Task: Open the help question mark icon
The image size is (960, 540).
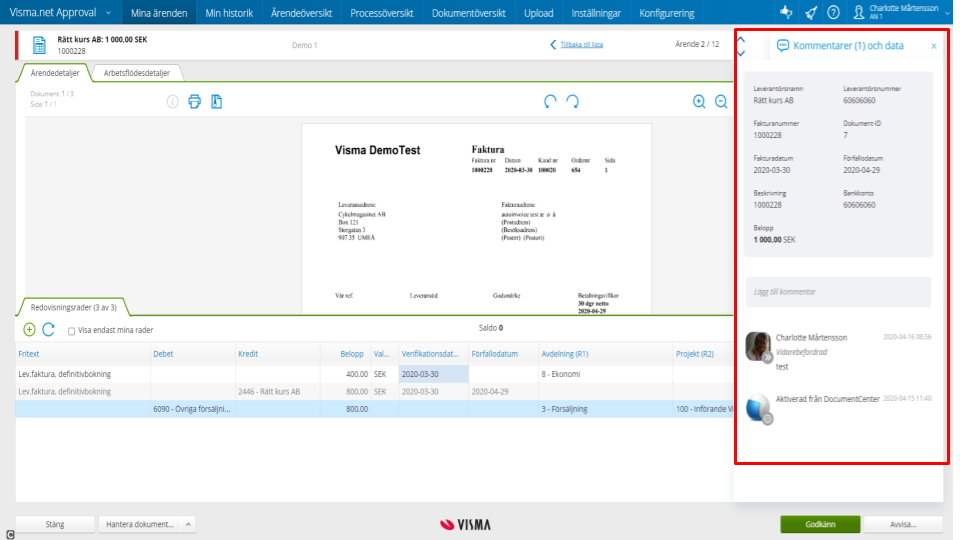Action: point(833,12)
